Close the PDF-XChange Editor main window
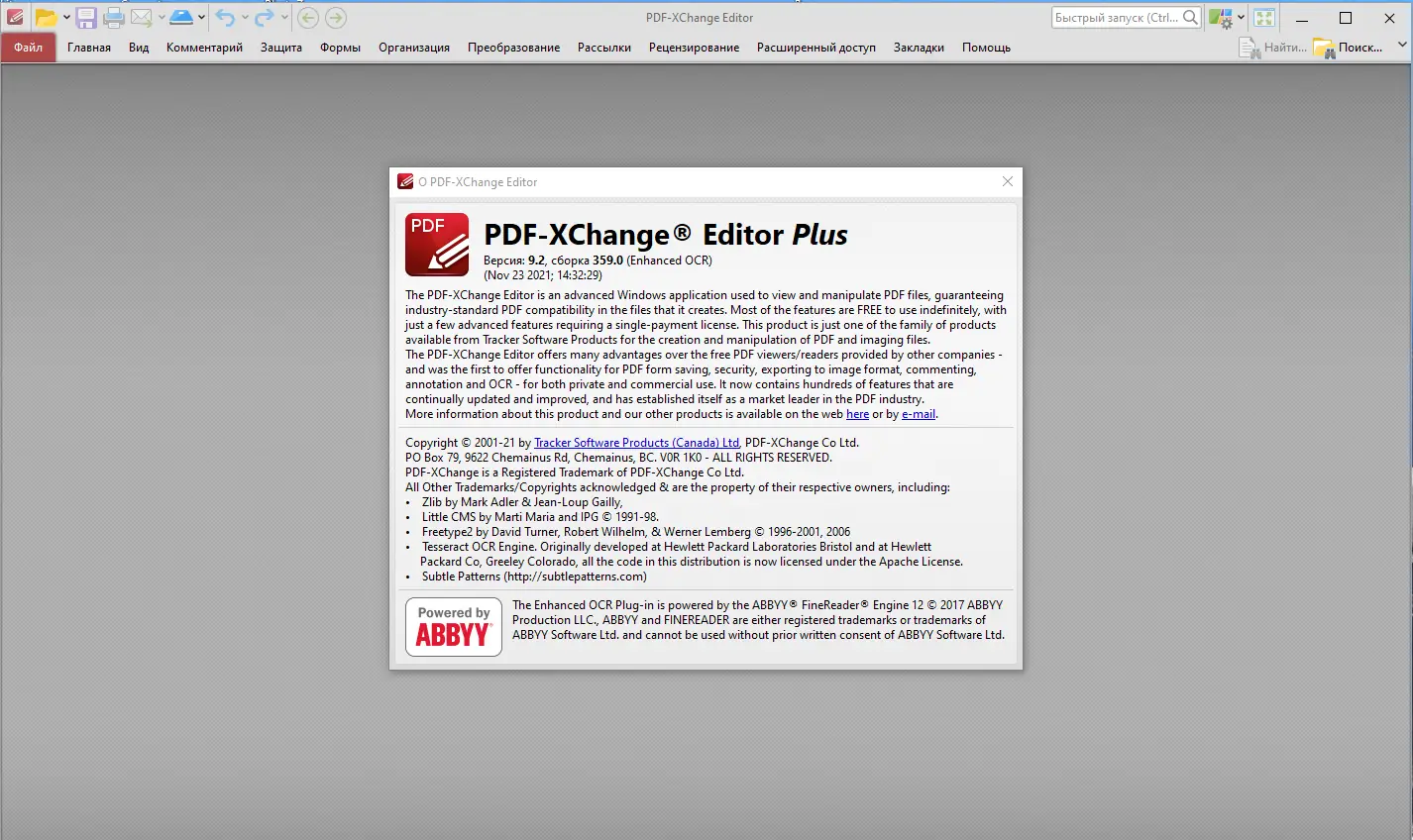1413x840 pixels. 1390,18
